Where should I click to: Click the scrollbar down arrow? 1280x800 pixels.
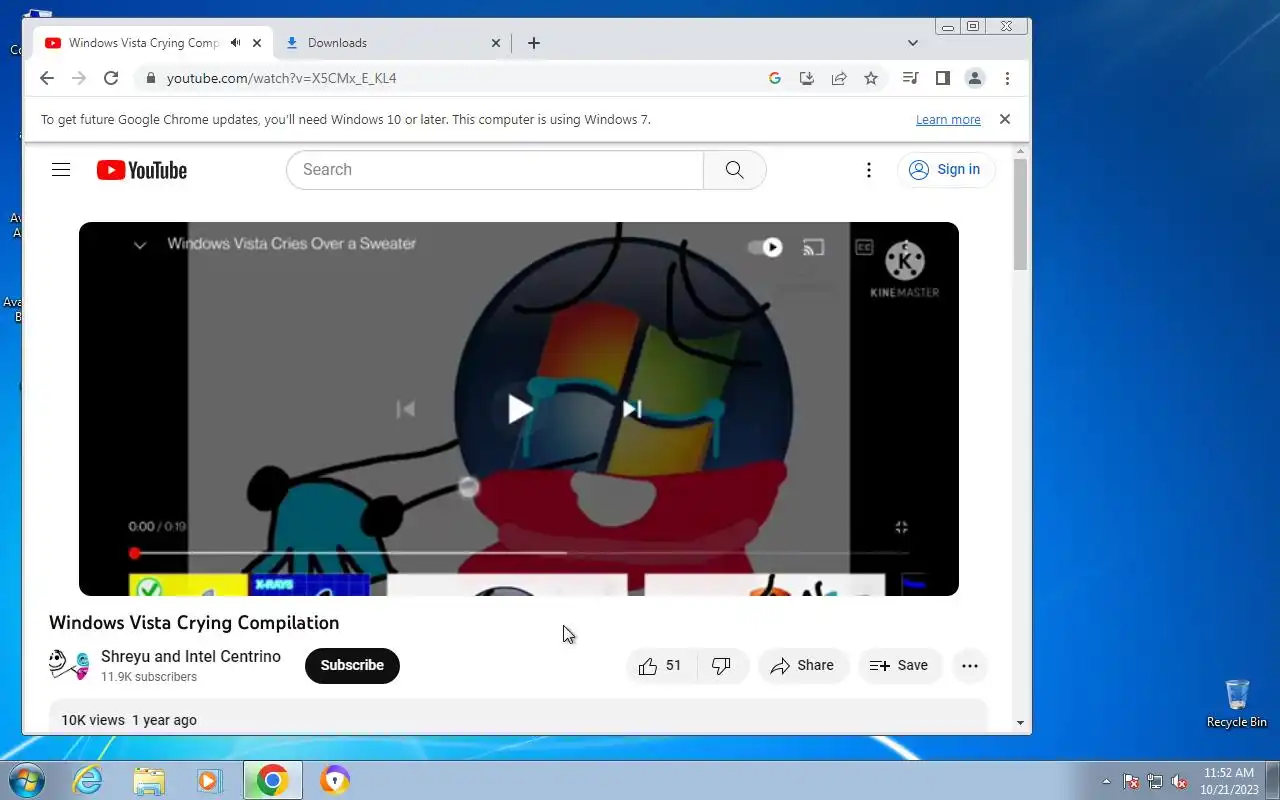(x=1020, y=723)
